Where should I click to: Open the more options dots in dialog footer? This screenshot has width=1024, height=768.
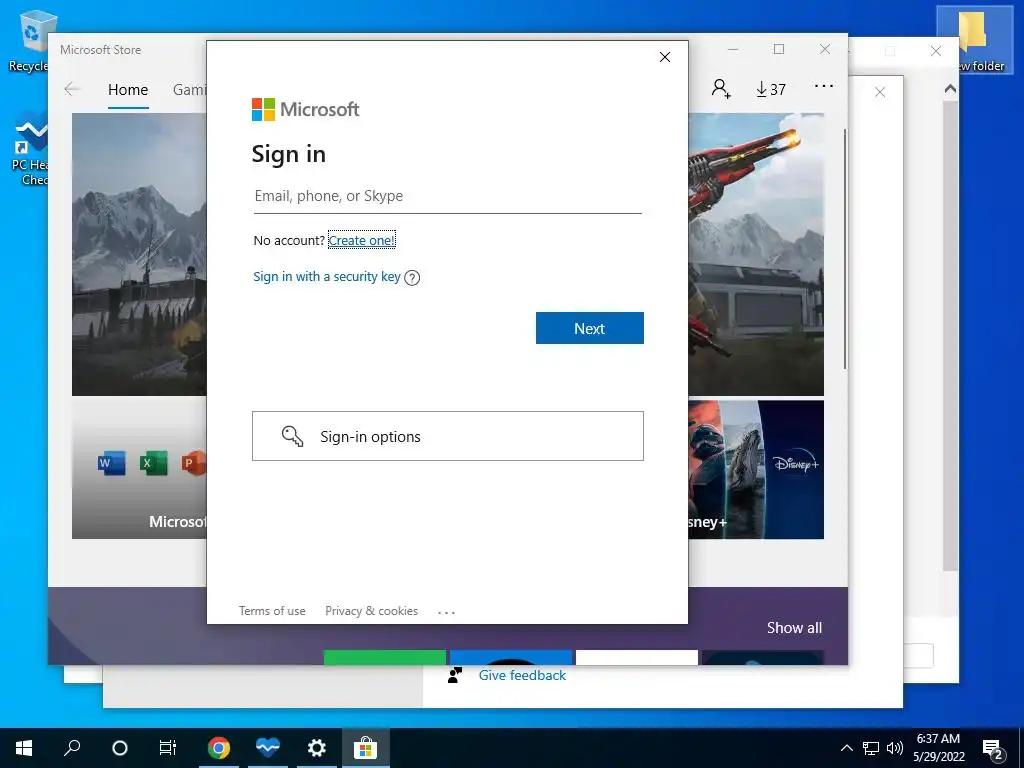(447, 612)
